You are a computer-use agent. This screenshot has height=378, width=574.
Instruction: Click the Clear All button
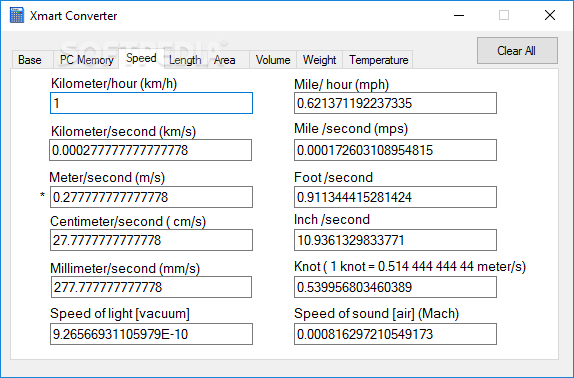(x=517, y=50)
